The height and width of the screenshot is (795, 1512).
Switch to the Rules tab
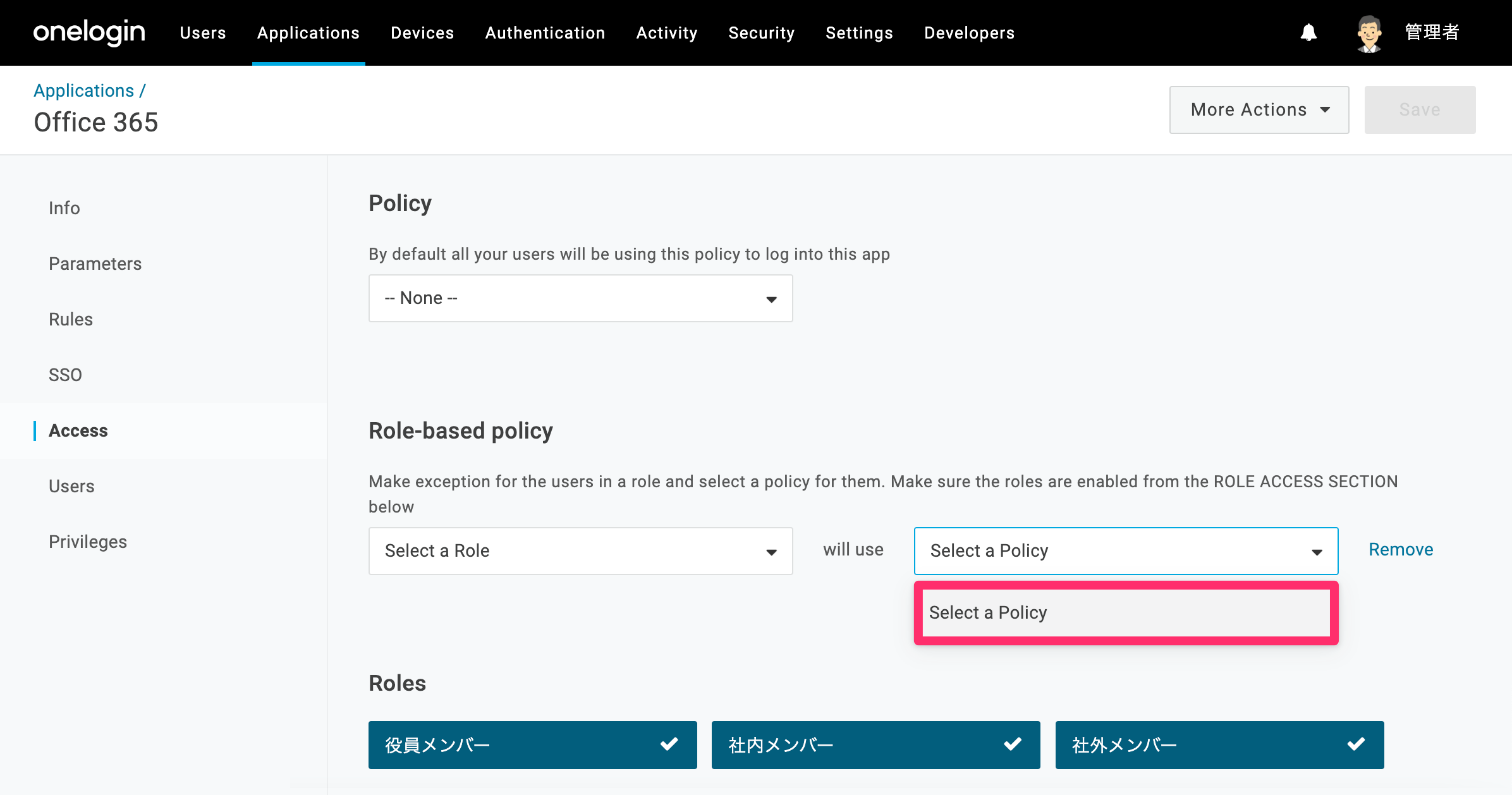pyautogui.click(x=71, y=319)
